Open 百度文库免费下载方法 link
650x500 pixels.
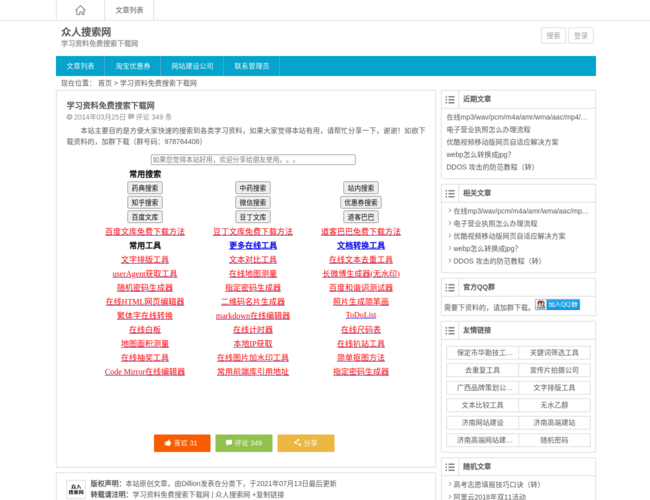pos(145,231)
